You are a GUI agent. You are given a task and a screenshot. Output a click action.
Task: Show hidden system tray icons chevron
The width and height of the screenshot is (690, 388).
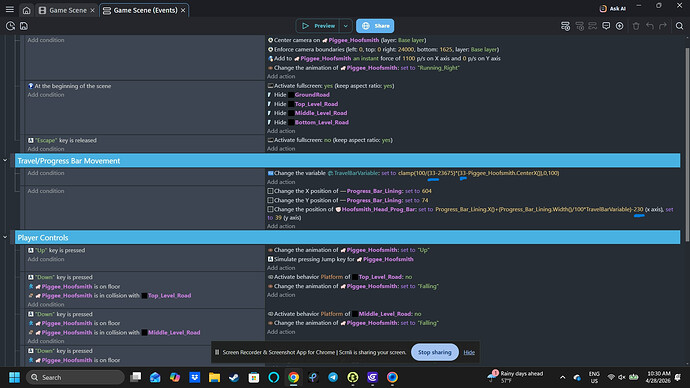pos(562,377)
